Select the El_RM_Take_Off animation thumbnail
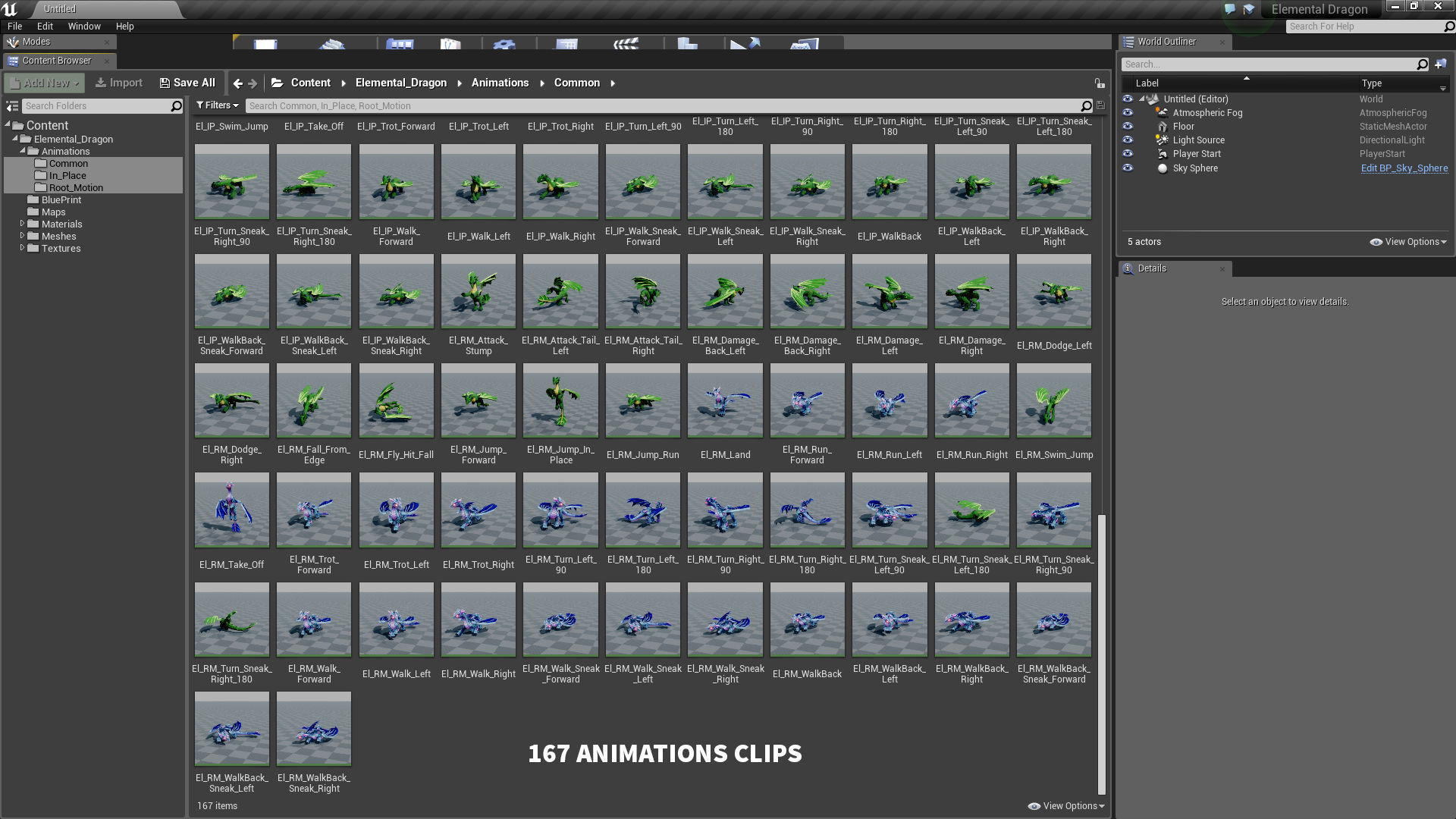Viewport: 1456px width, 819px height. [231, 510]
